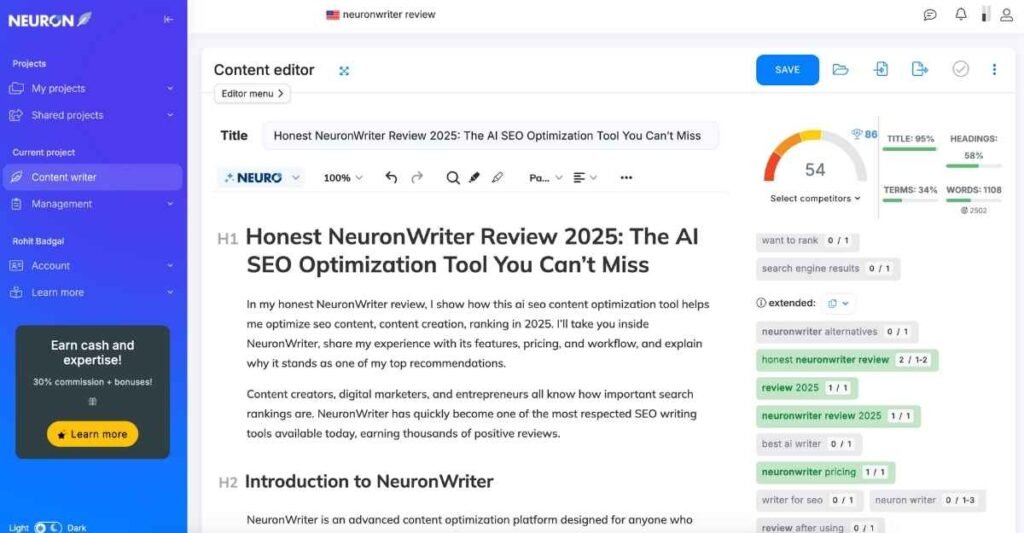The height and width of the screenshot is (533, 1024).
Task: Show more toolbar options ellipsis
Action: click(x=626, y=178)
